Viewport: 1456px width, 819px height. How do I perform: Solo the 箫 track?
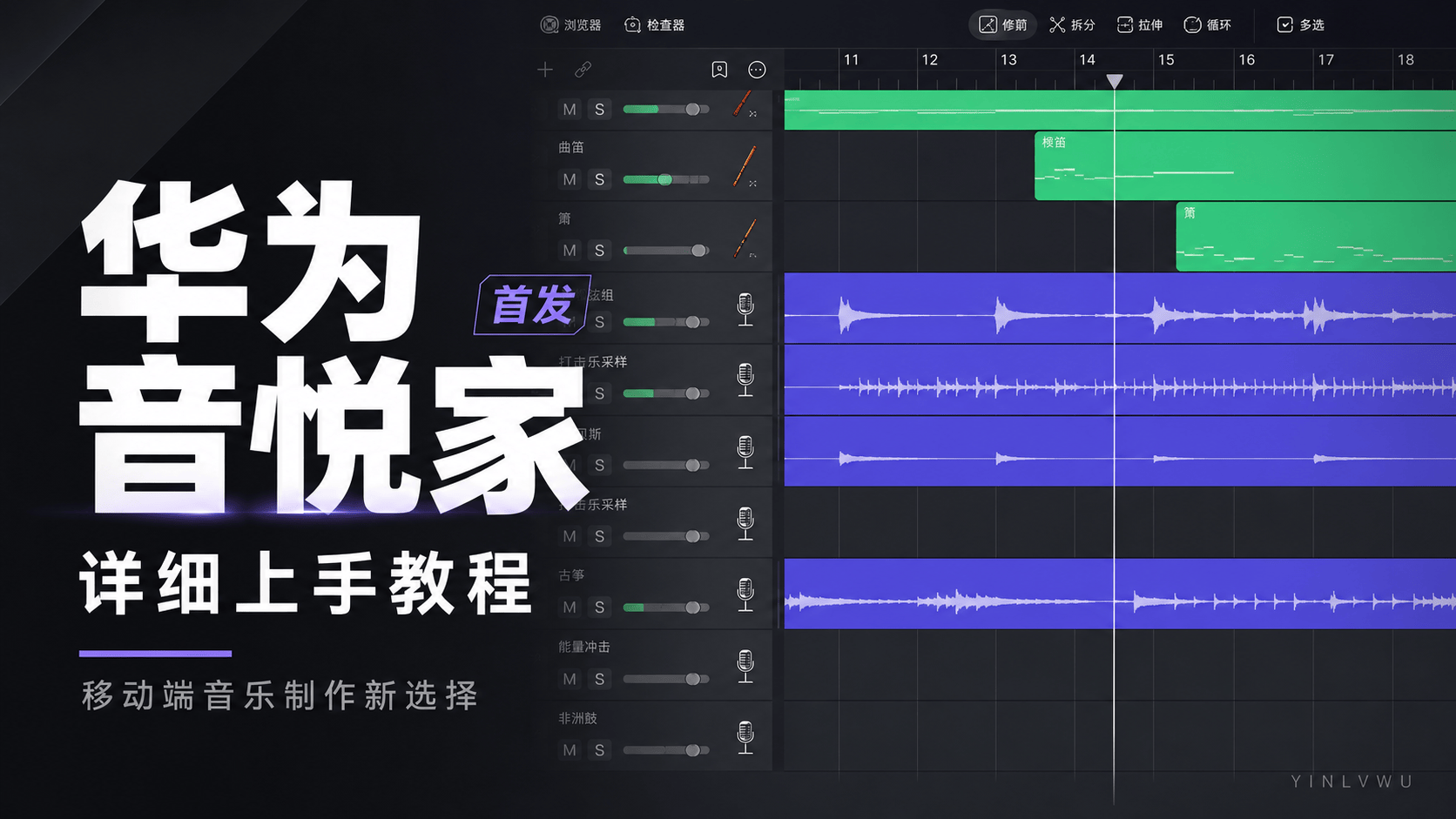(x=599, y=251)
